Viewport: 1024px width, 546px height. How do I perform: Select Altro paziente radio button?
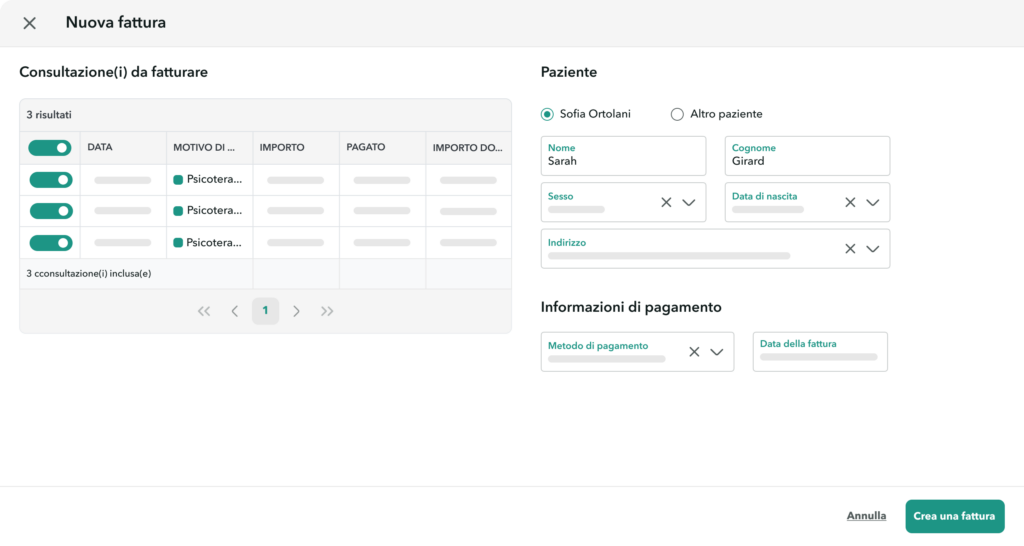point(677,114)
